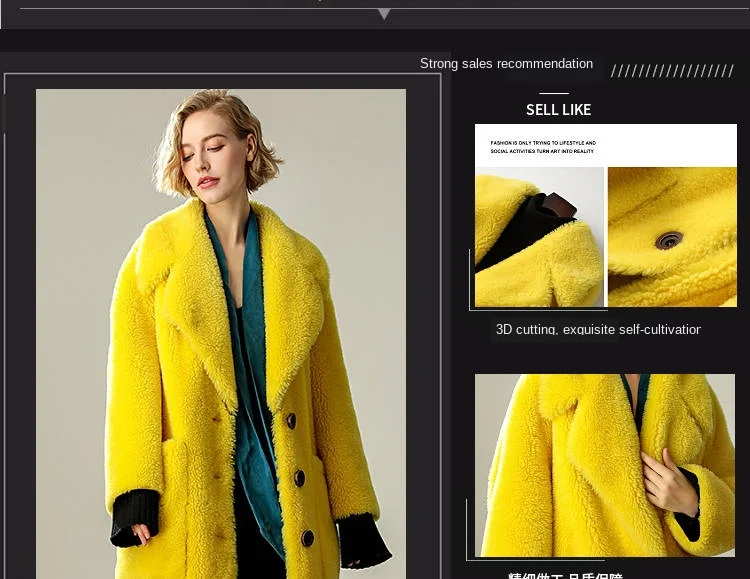
Task: Click the '3D cutting, exquisite self-cultivation' caption
Action: tap(598, 329)
